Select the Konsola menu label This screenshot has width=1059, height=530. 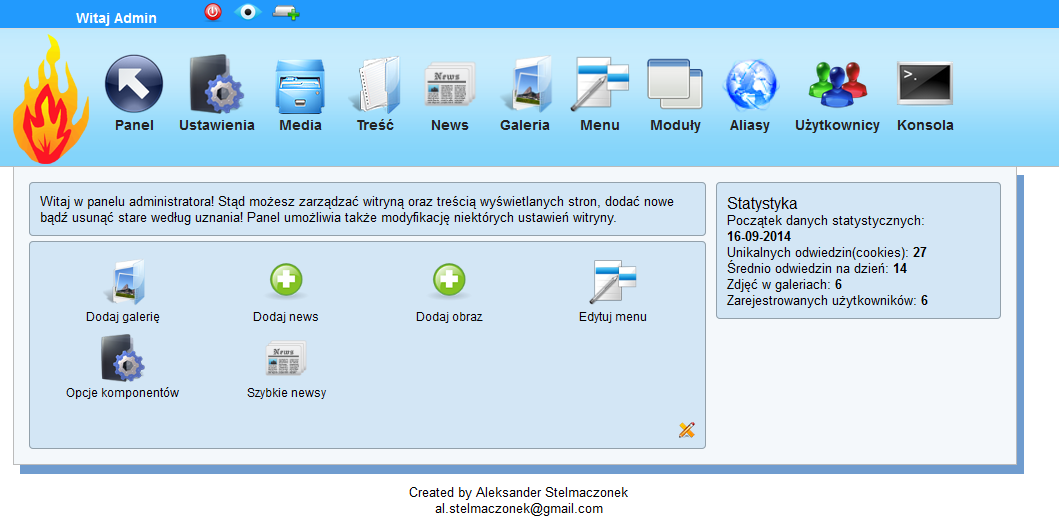pyautogui.click(x=925, y=126)
